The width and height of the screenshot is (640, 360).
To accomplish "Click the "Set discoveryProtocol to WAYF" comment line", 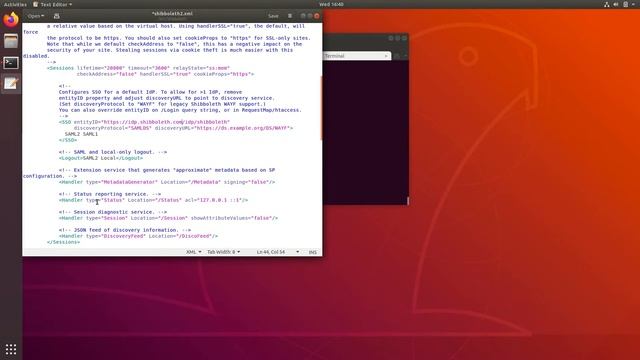I will click(x=162, y=104).
